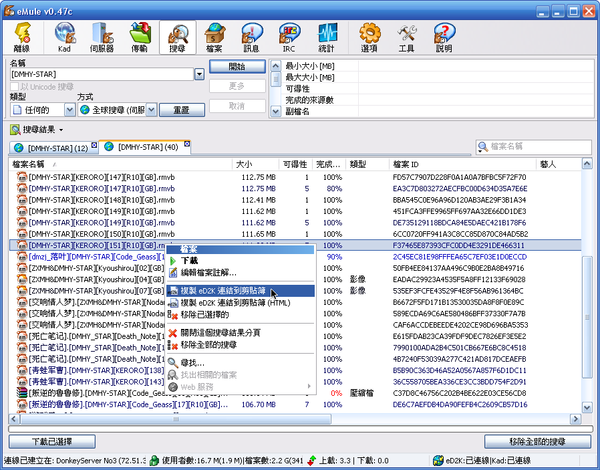Click the 下載已選擇 button
600x470 pixels.
click(52, 442)
